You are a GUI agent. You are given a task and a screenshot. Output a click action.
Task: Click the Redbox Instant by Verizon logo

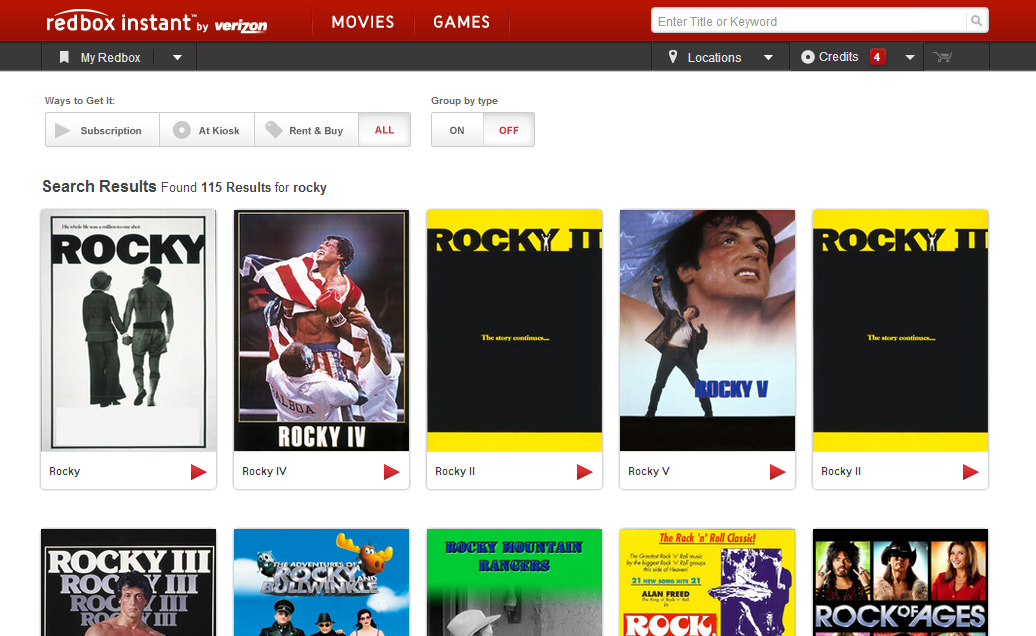[x=156, y=22]
